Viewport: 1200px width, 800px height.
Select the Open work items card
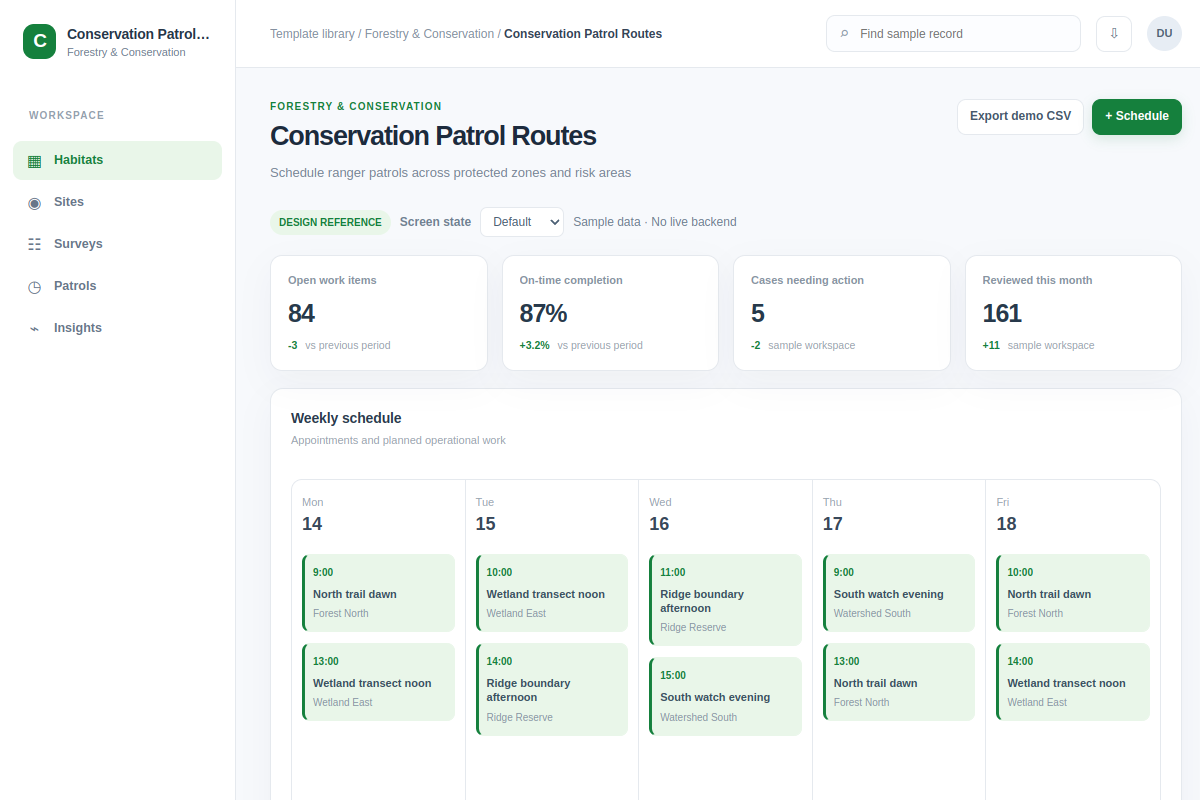click(x=379, y=313)
